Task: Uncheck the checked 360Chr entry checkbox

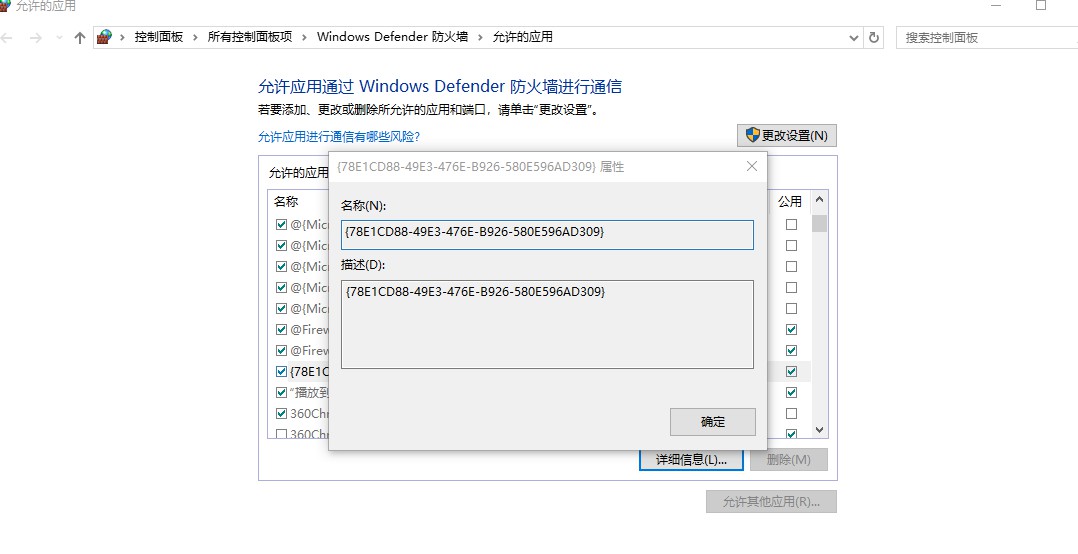Action: [281, 413]
